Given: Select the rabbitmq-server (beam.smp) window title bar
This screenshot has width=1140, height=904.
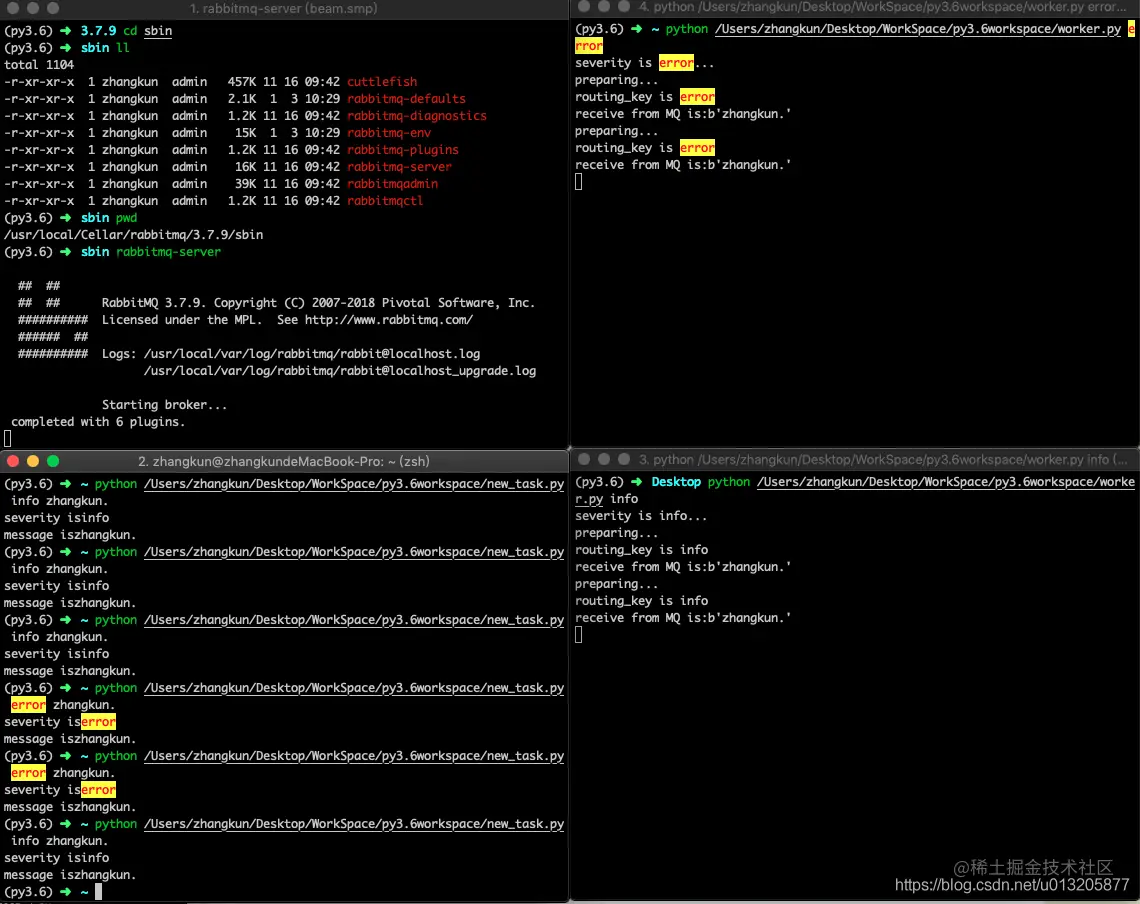Looking at the screenshot, I should pyautogui.click(x=284, y=9).
